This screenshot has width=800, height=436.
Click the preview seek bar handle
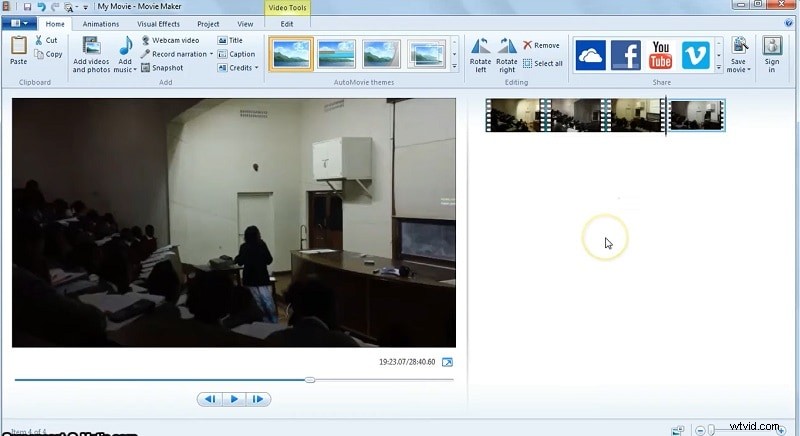click(310, 380)
